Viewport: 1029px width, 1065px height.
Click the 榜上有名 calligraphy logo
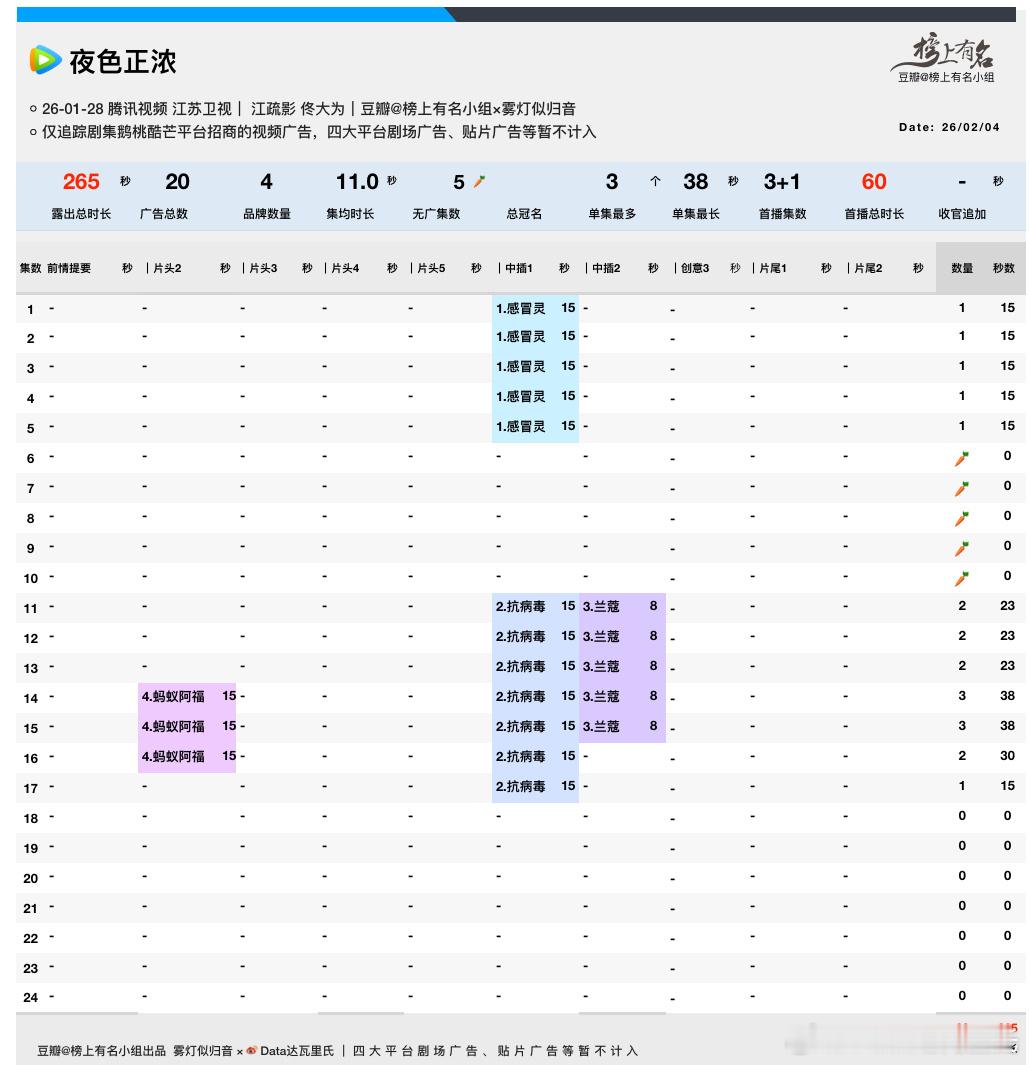[x=945, y=52]
